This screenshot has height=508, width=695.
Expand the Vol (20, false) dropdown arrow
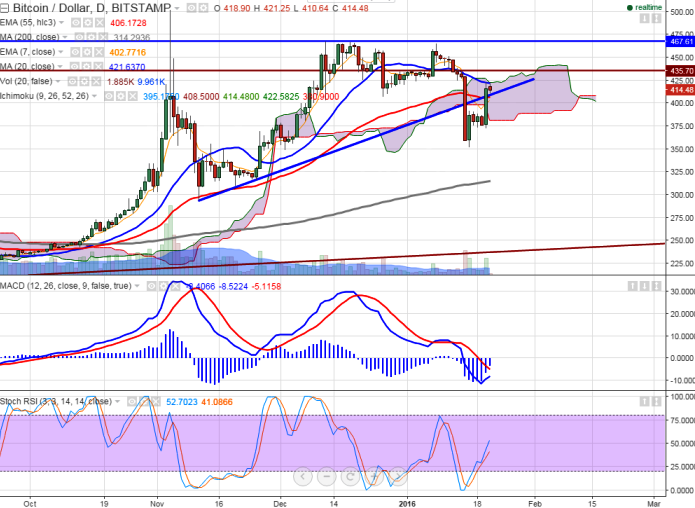point(58,81)
